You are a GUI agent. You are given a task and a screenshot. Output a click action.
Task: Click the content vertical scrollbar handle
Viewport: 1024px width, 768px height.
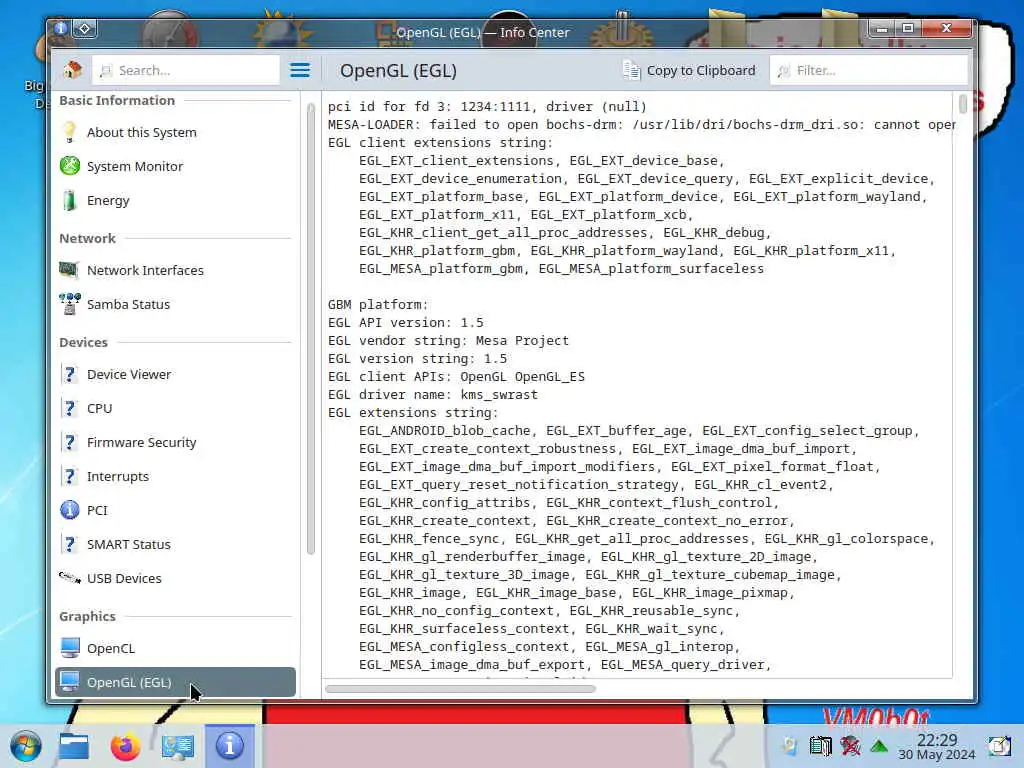(x=963, y=104)
